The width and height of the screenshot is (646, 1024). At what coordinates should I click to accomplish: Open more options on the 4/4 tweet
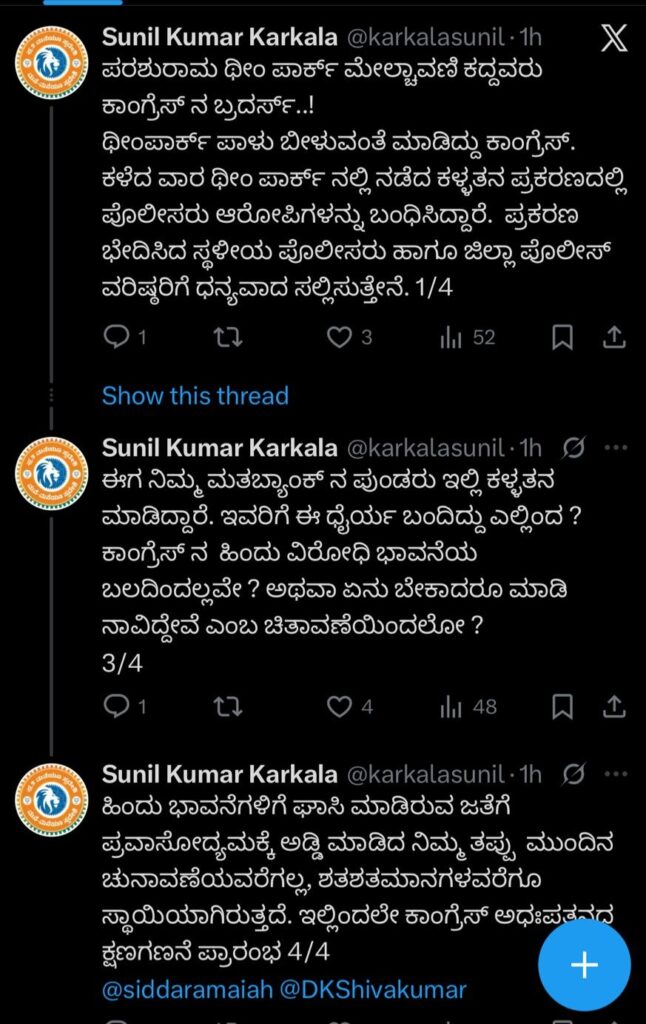tap(615, 774)
